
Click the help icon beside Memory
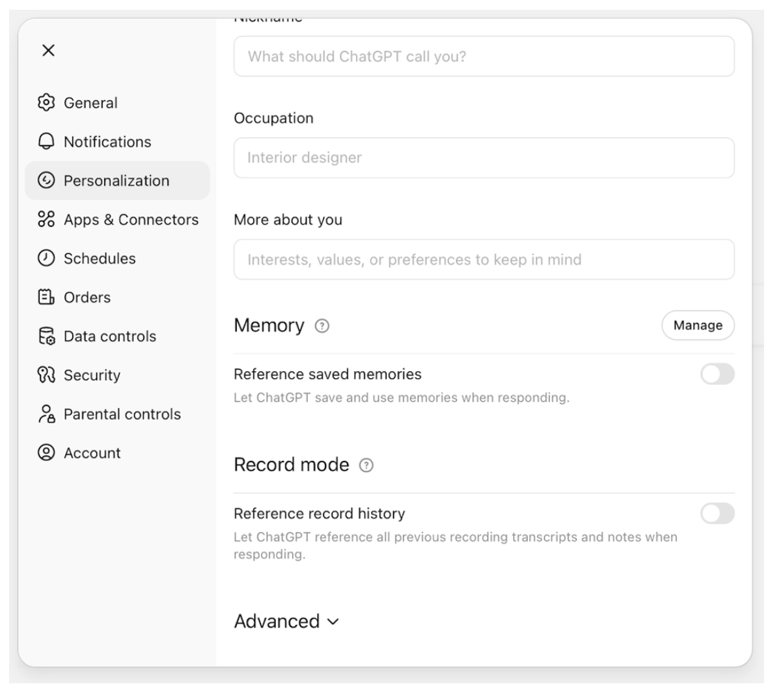(322, 326)
